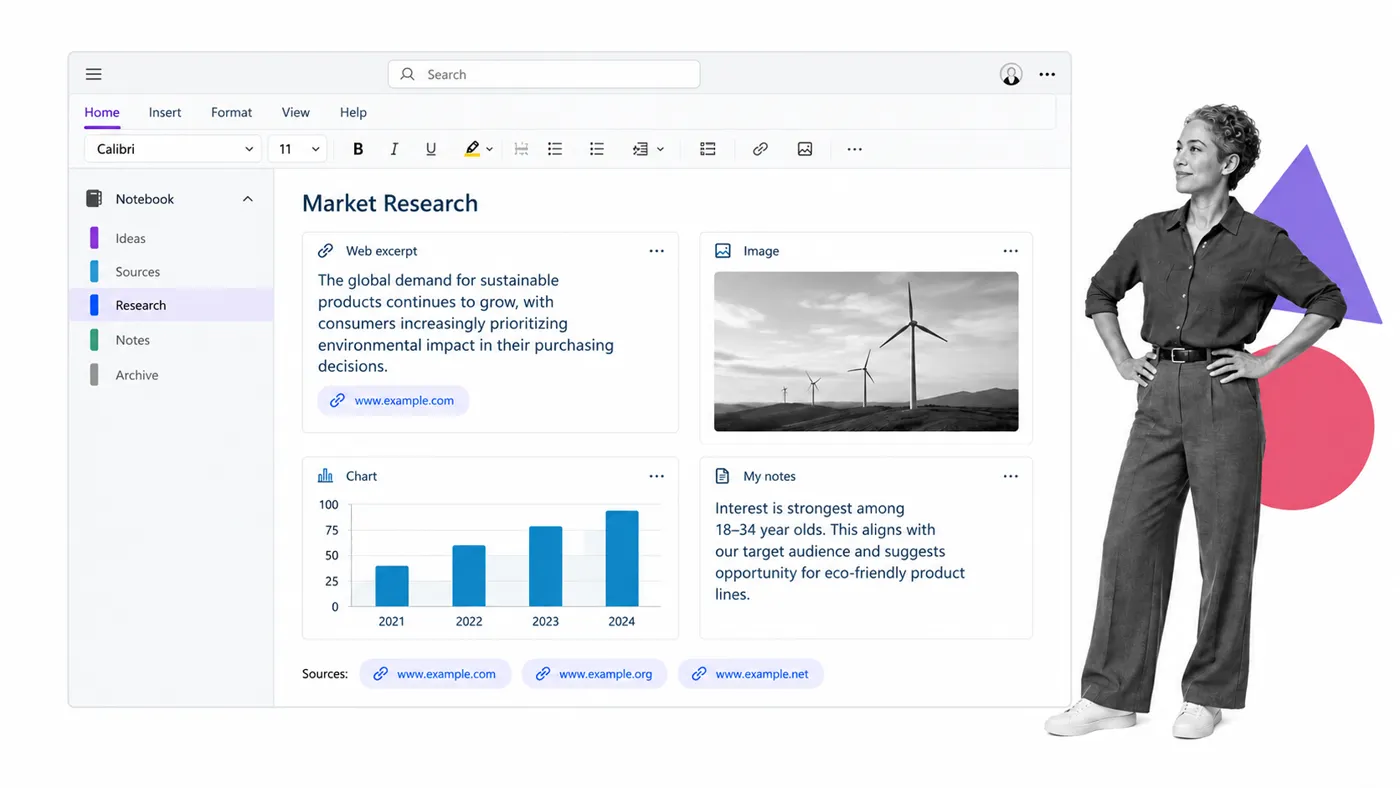Underline the selected text
The height and width of the screenshot is (788, 1400).
click(x=431, y=149)
